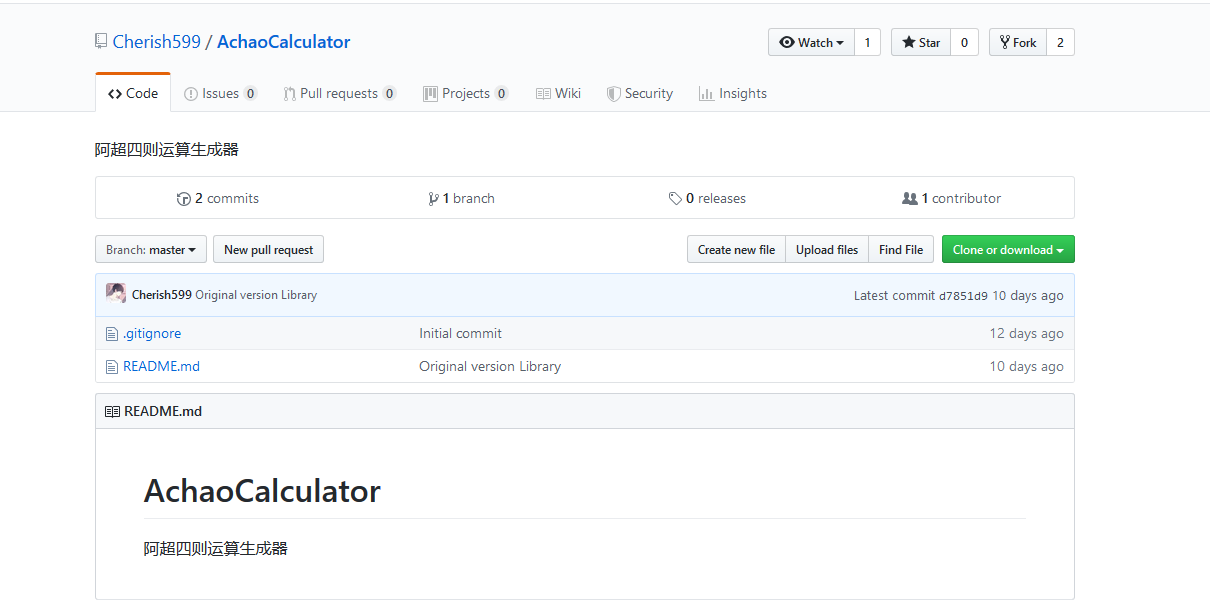Screen dimensions: 1210x602
Task: Open the Clone or download dropdown
Action: pos(1008,250)
